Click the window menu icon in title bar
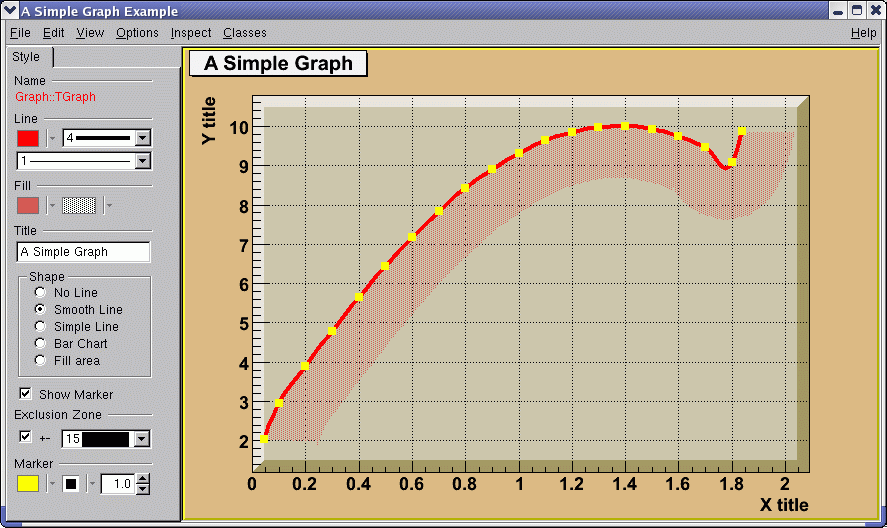The image size is (887, 528). [x=10, y=11]
